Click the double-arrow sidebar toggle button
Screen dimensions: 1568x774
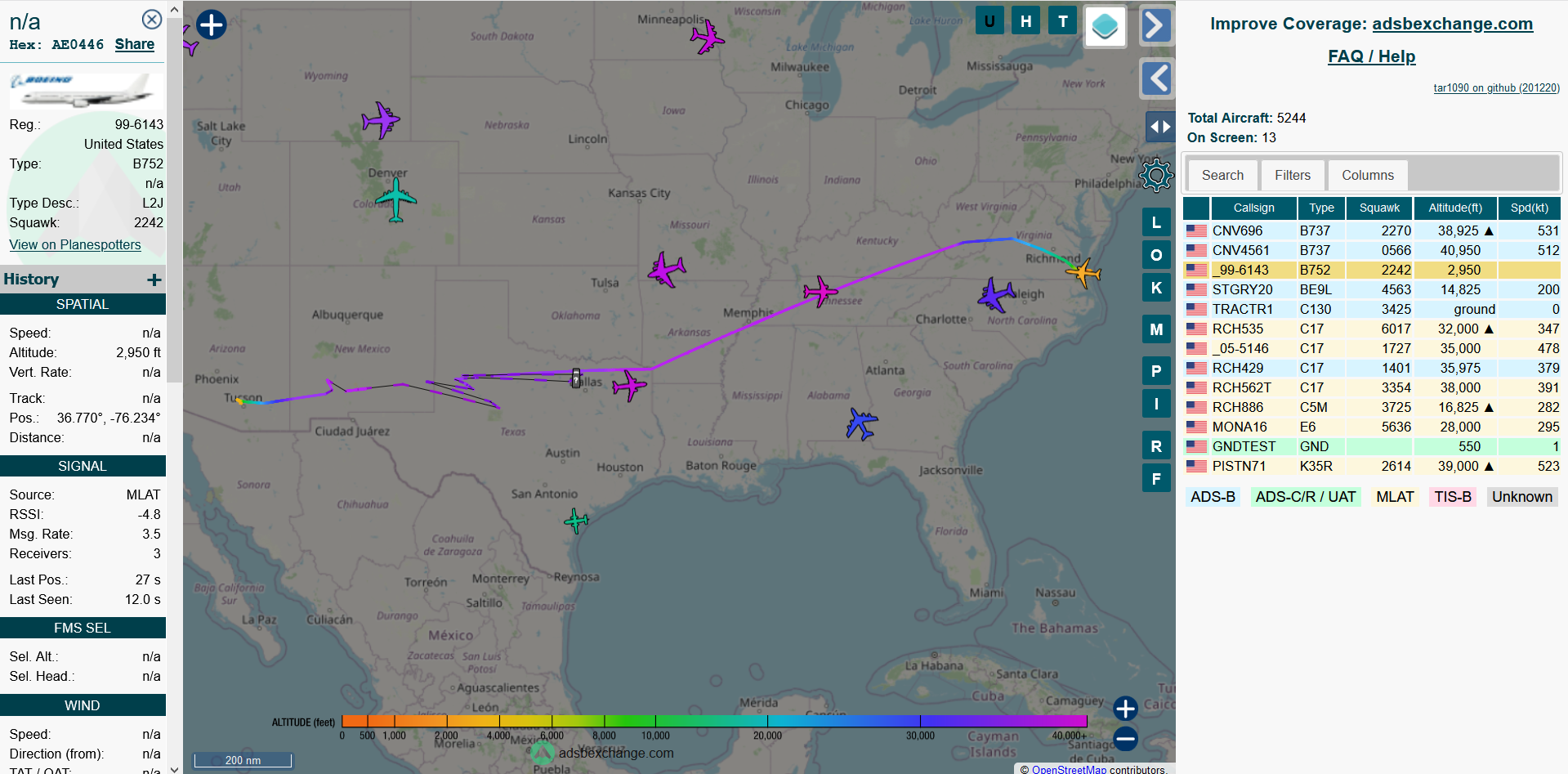click(1160, 127)
